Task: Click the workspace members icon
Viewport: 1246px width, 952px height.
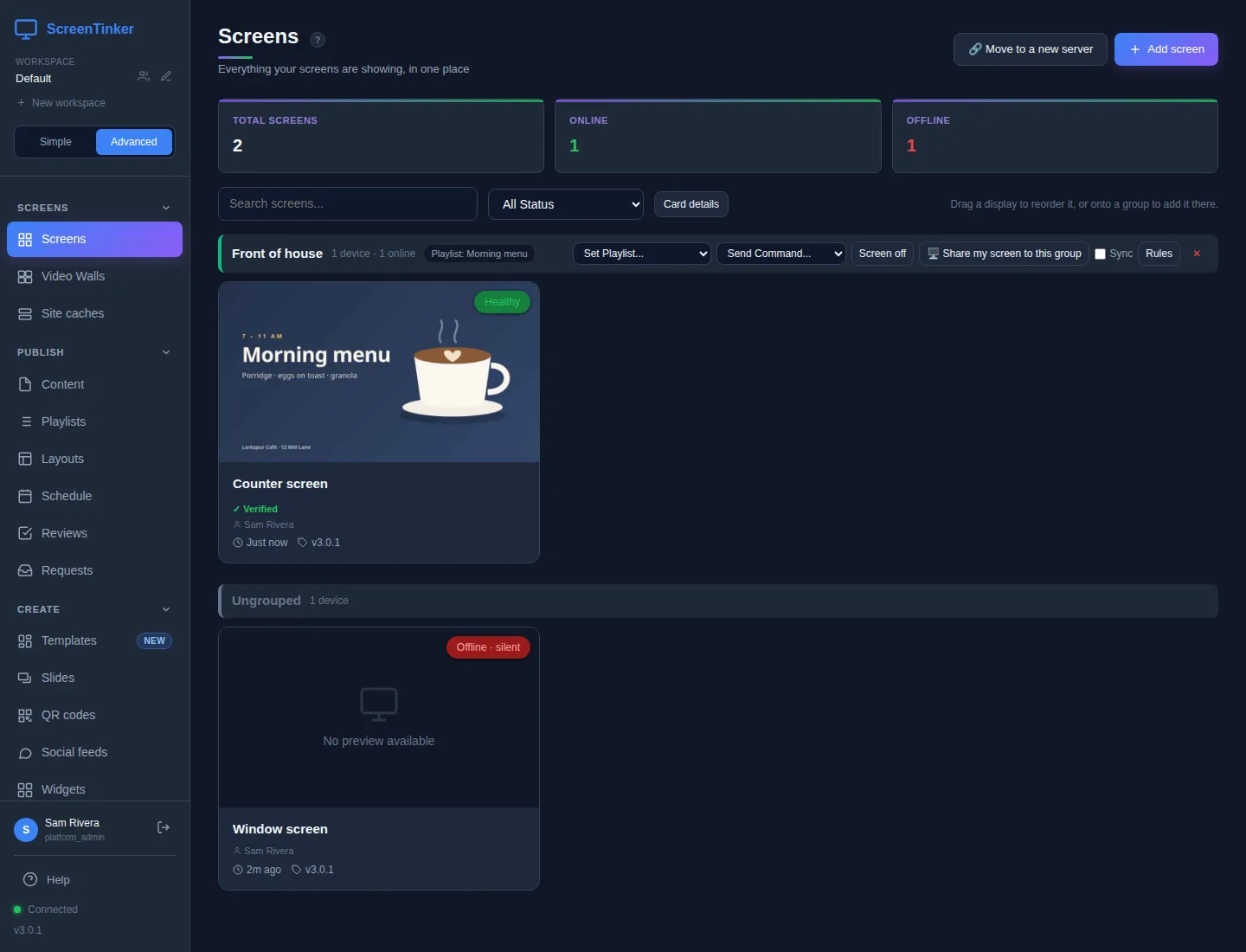Action: click(144, 76)
